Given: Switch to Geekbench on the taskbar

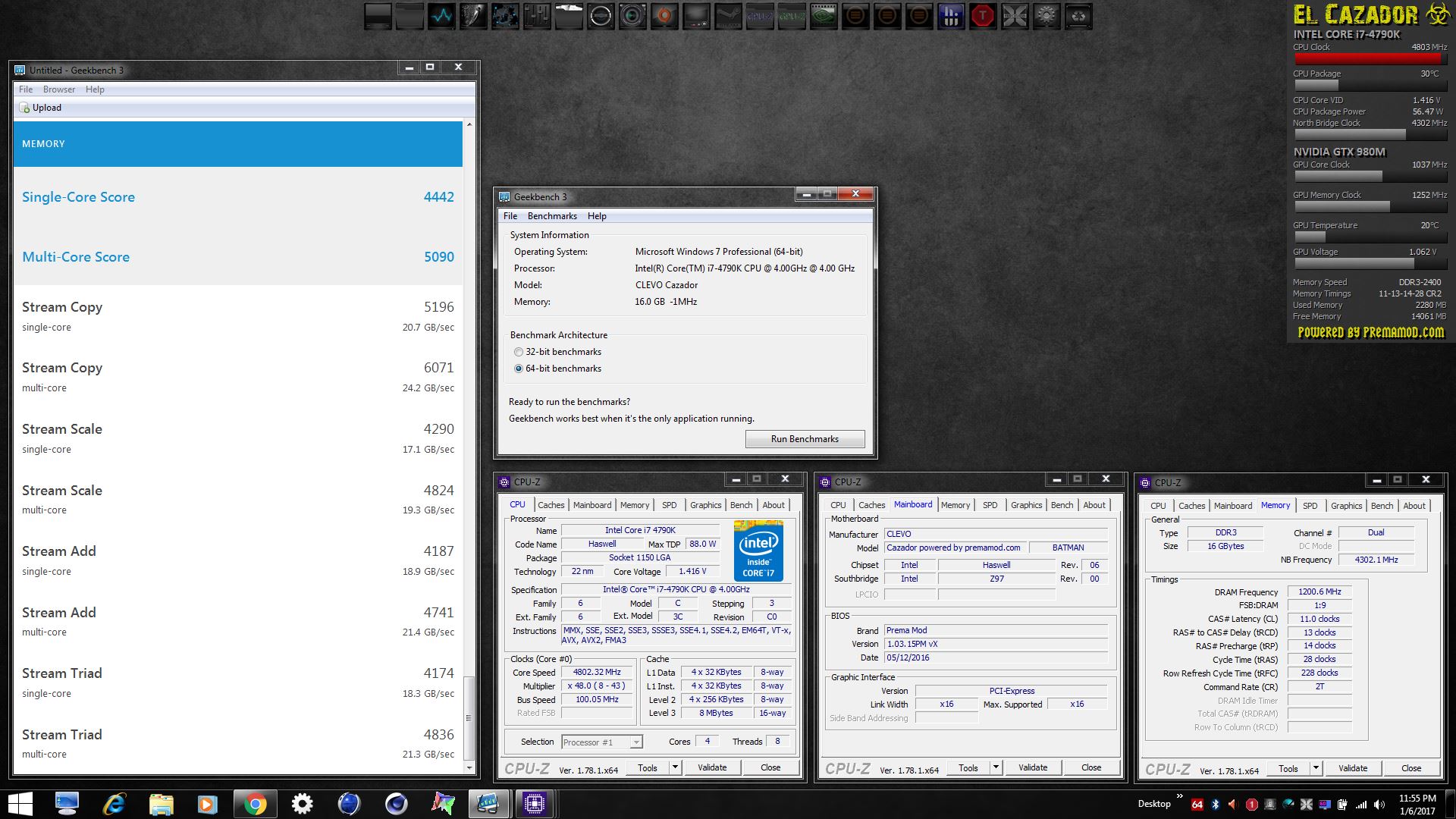Looking at the screenshot, I should (x=488, y=803).
